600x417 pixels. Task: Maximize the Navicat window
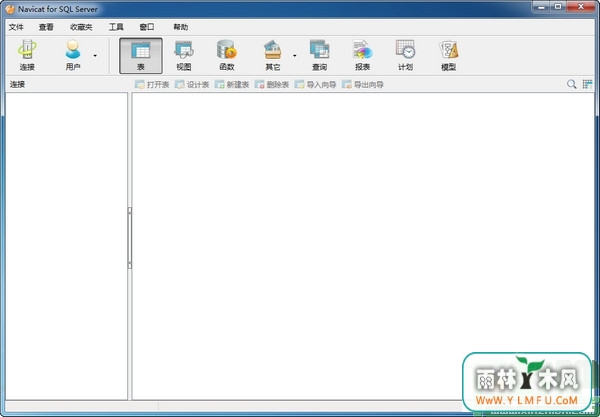point(558,7)
